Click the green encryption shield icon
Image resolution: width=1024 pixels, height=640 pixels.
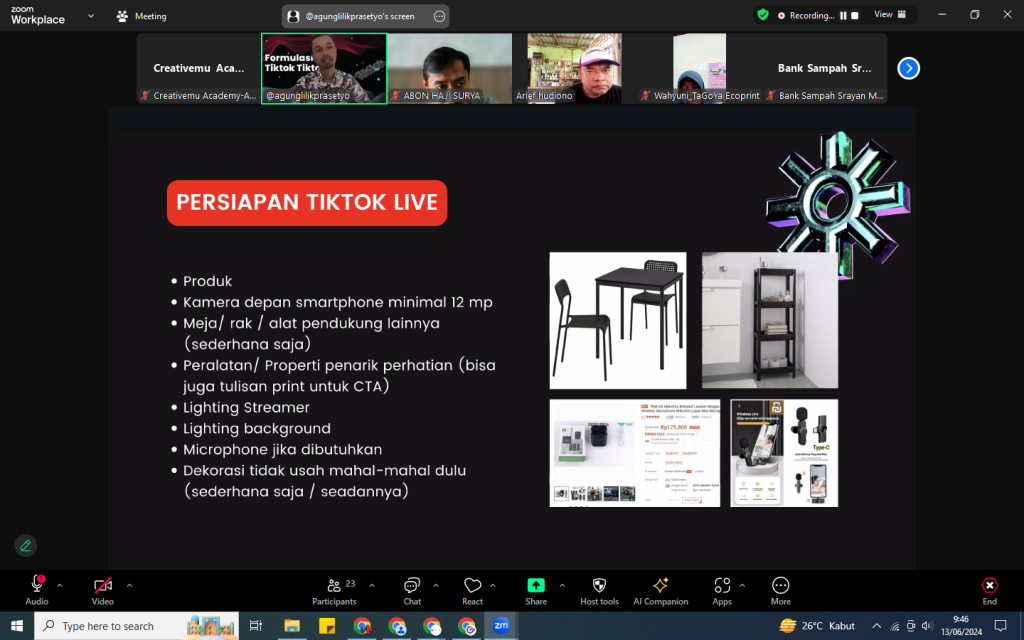[763, 14]
